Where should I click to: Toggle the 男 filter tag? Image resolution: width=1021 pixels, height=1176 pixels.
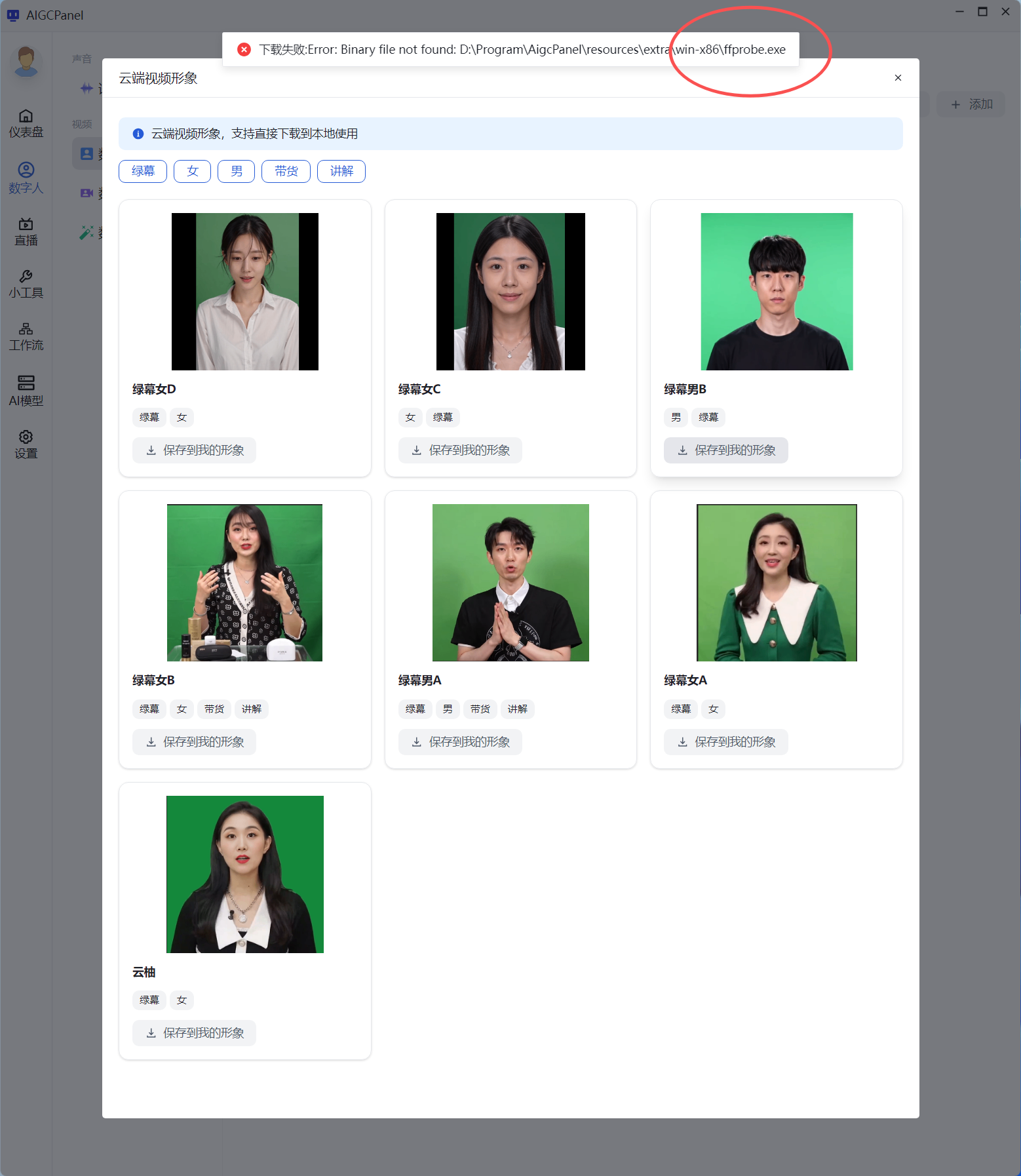(236, 171)
